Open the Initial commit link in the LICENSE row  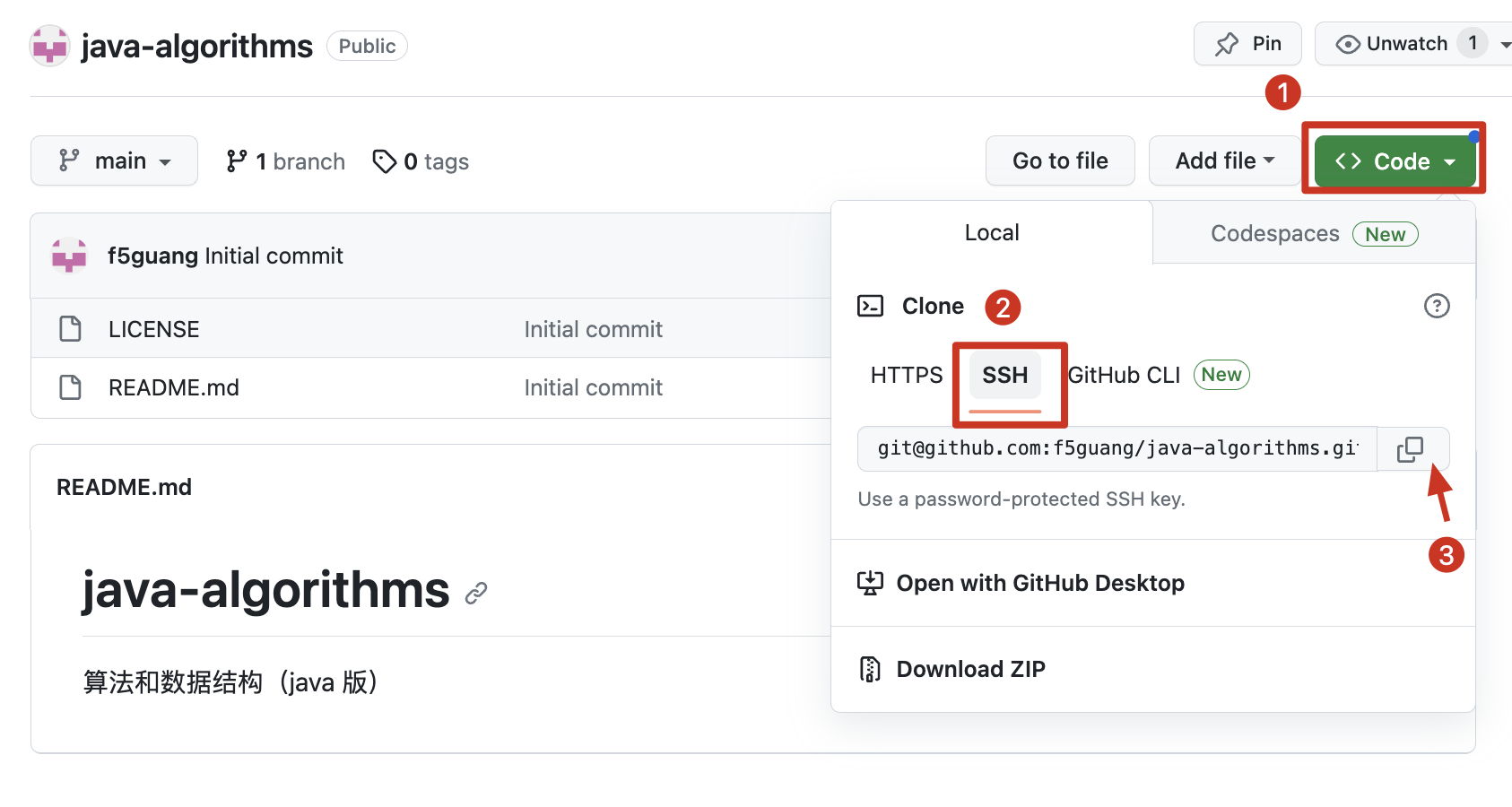coord(594,329)
